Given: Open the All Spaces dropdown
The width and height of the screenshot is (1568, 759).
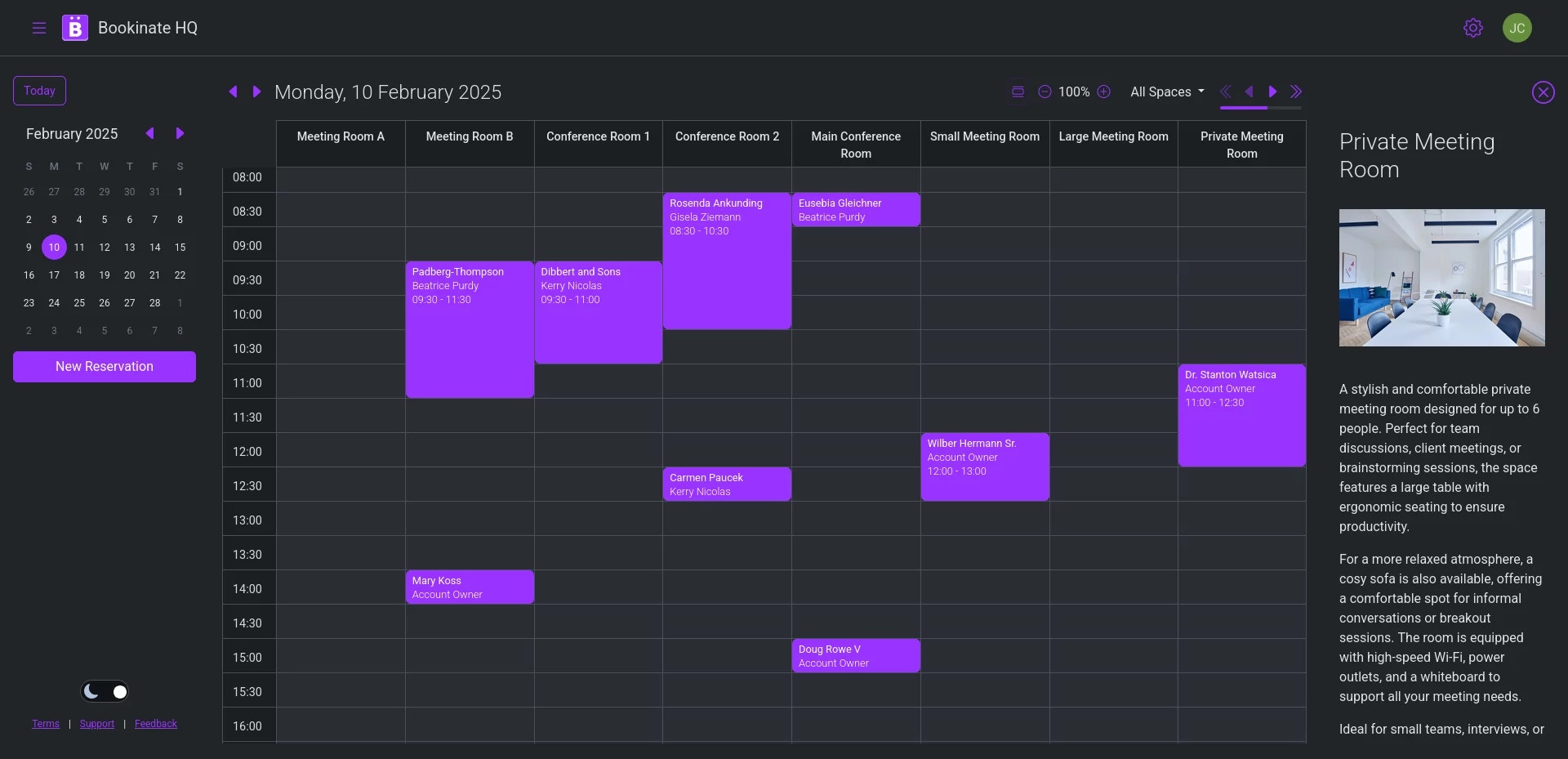Looking at the screenshot, I should pos(1167,92).
